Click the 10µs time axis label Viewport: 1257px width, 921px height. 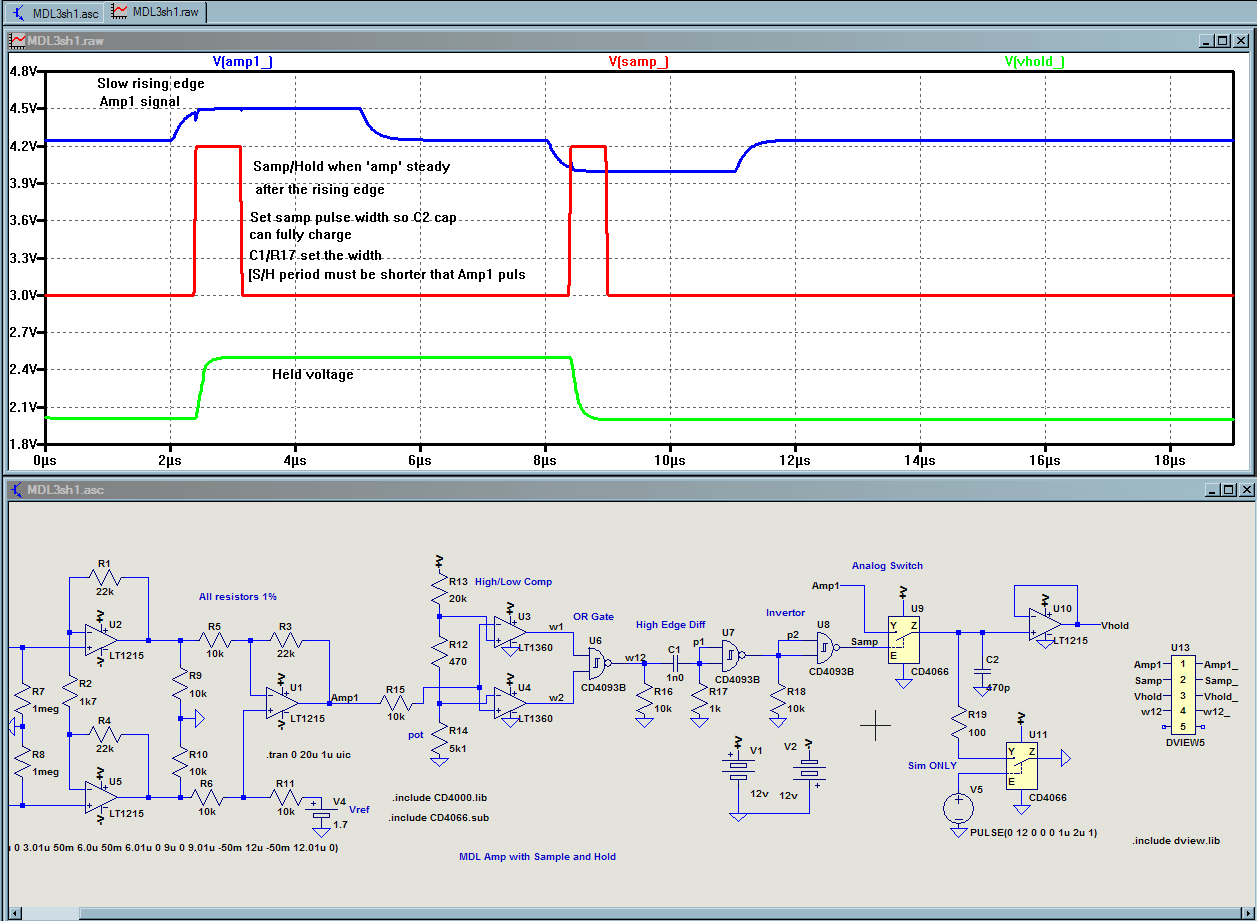(x=670, y=460)
